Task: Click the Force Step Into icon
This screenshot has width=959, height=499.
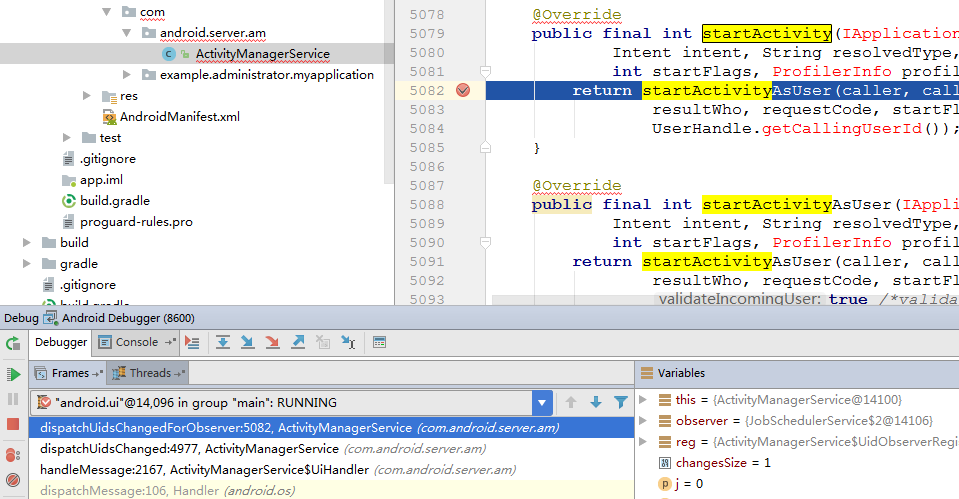Action: tap(273, 342)
